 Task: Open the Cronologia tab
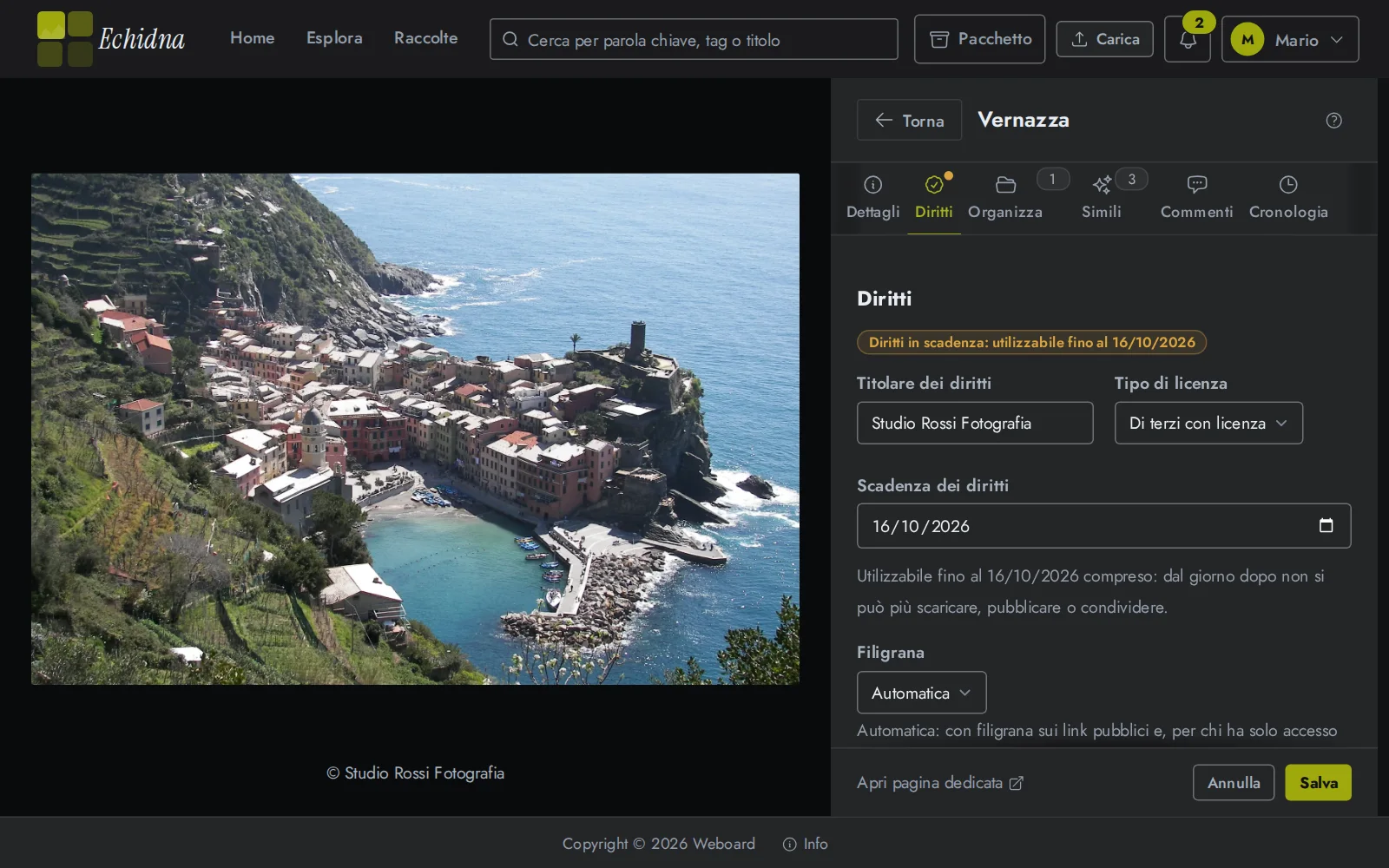[1288, 198]
